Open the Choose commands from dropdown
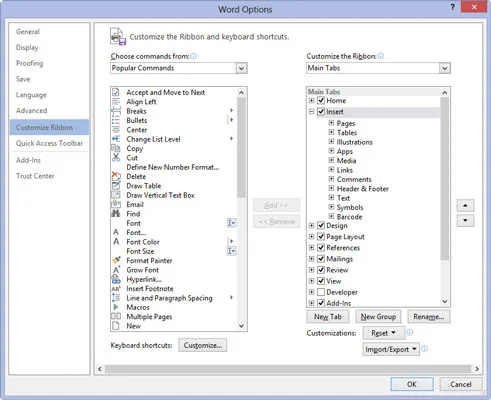This screenshot has height=400, width=491. pyautogui.click(x=179, y=68)
